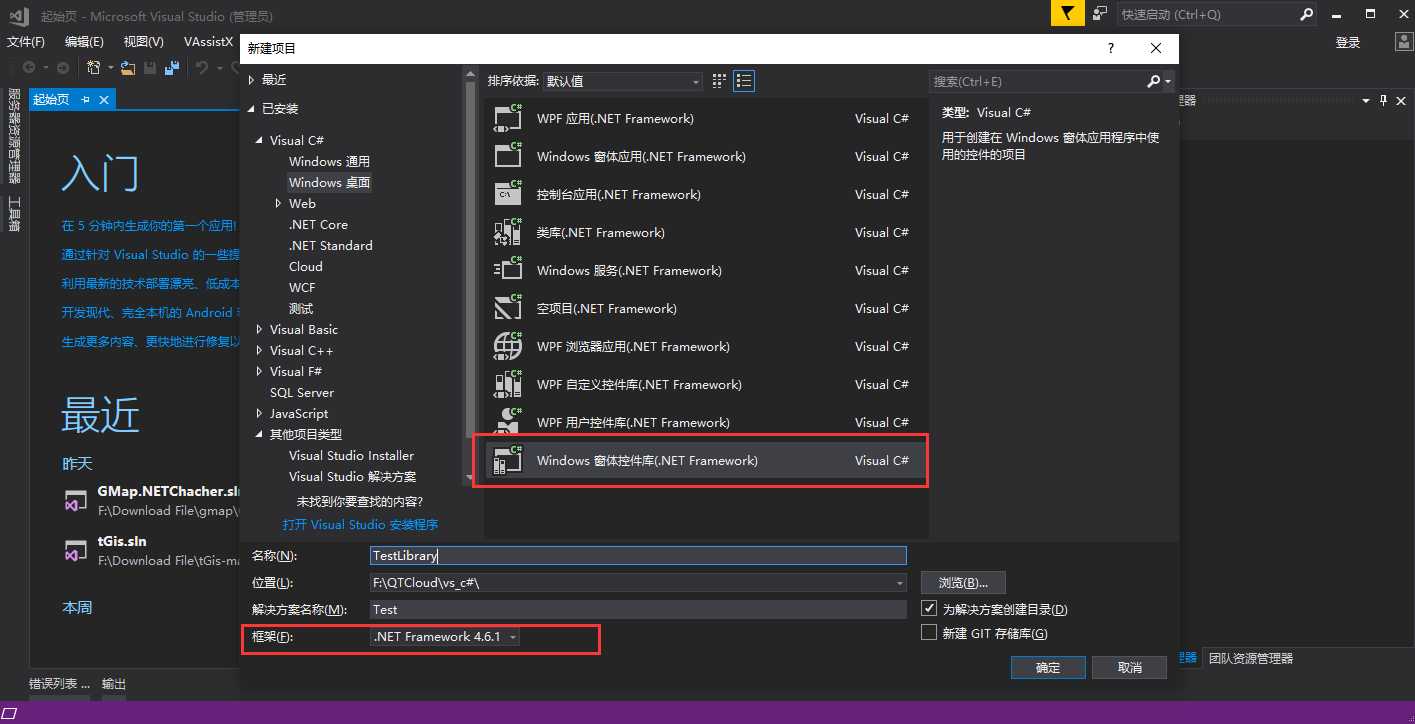Image resolution: width=1415 pixels, height=724 pixels.
Task: Click the WPF 用户控件库 template icon
Action: [x=508, y=422]
